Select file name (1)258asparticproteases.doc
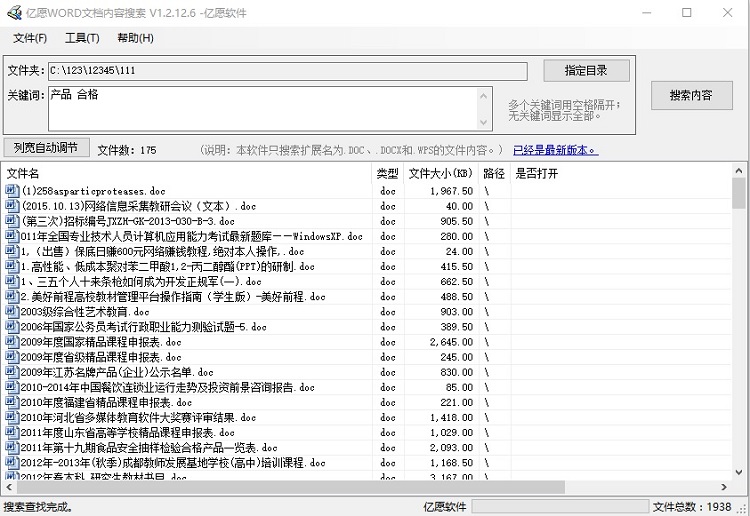 (93, 191)
